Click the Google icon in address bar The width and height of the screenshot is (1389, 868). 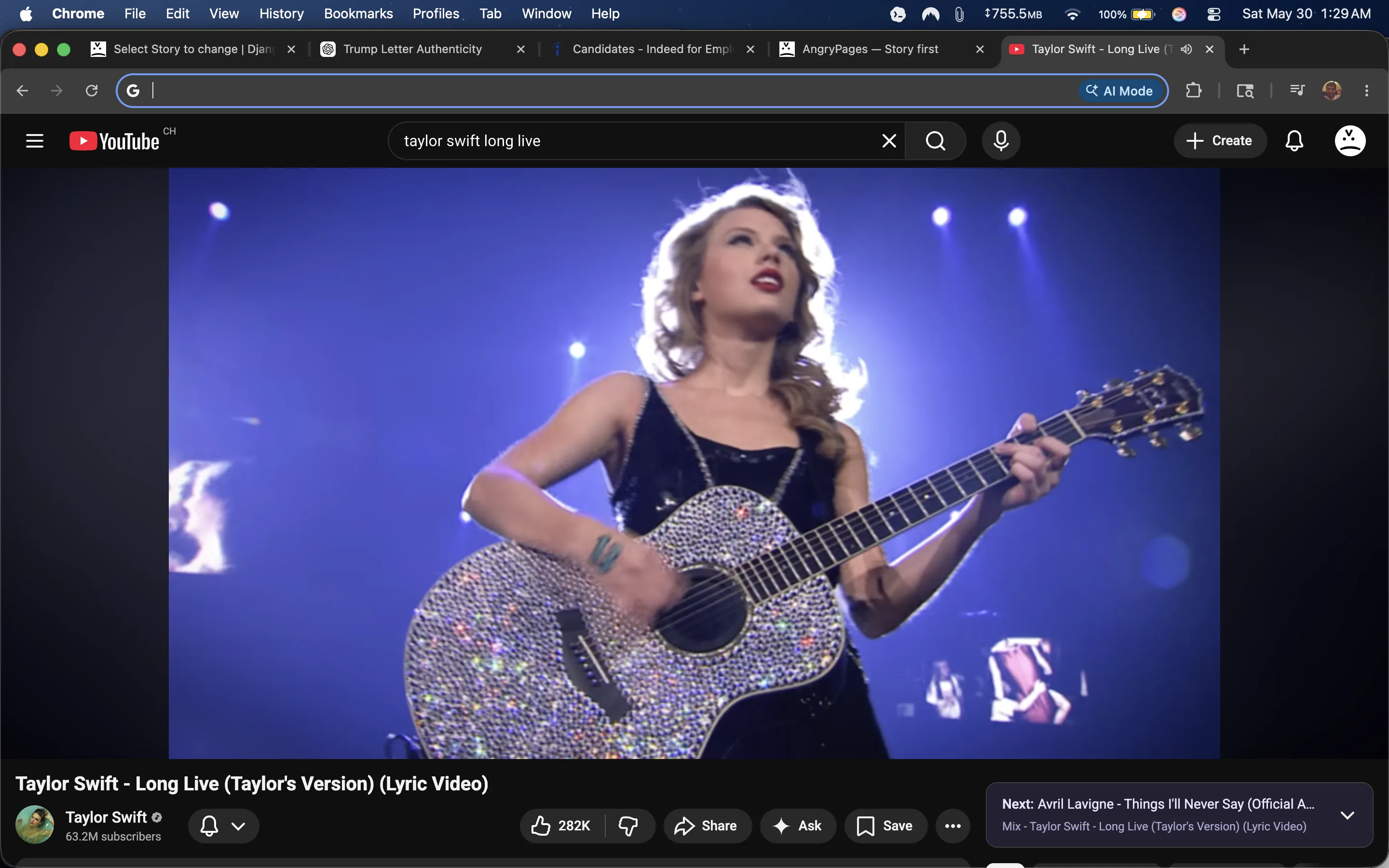click(133, 91)
